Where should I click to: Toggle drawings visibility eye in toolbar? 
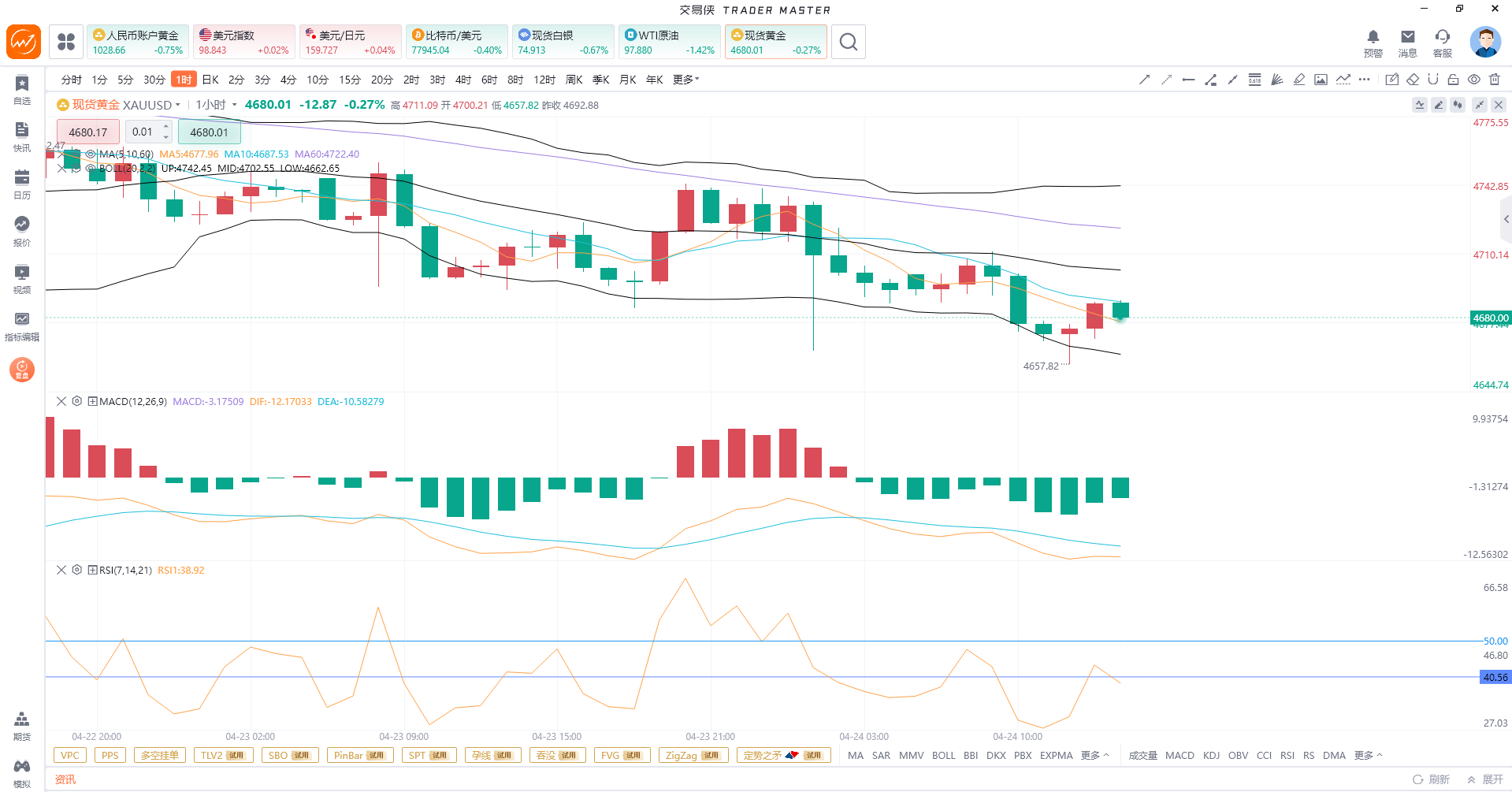[x=1474, y=80]
